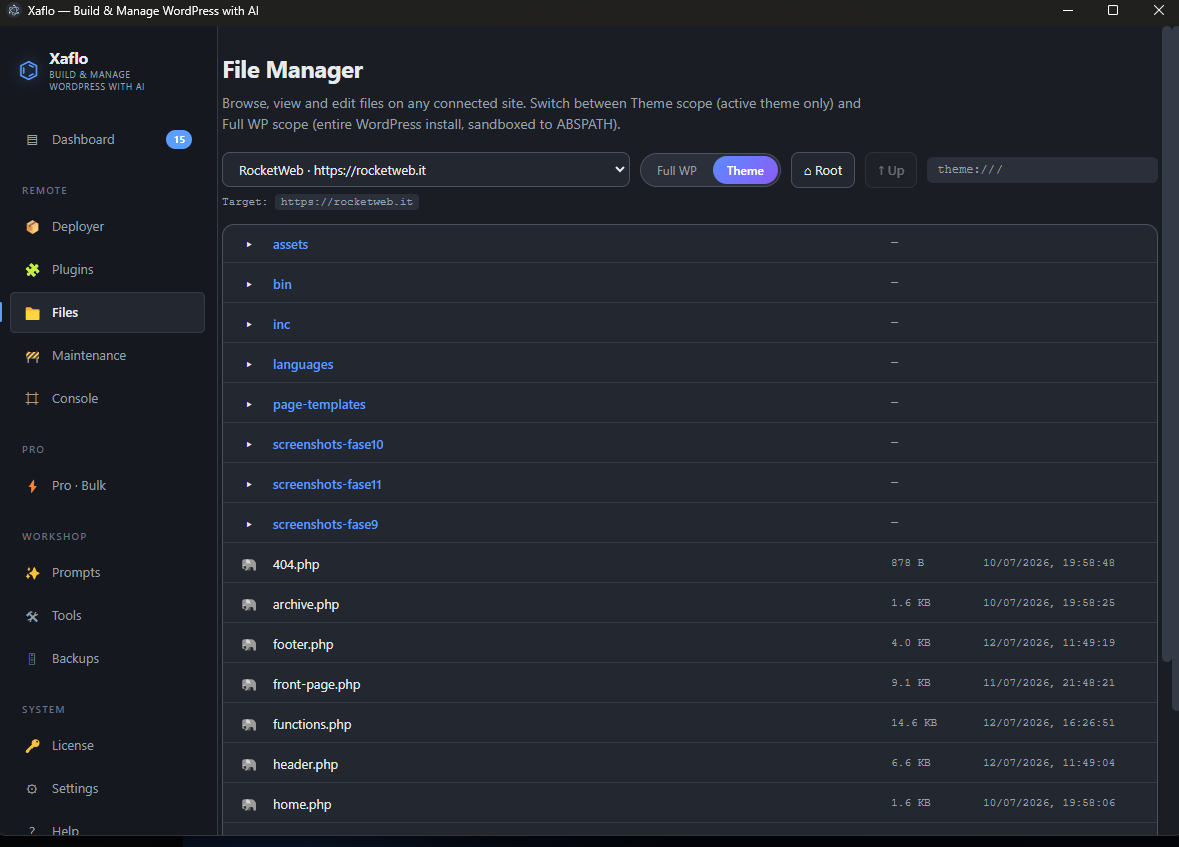The image size is (1179, 847).
Task: Click the Settings gear icon
Action: [32, 789]
